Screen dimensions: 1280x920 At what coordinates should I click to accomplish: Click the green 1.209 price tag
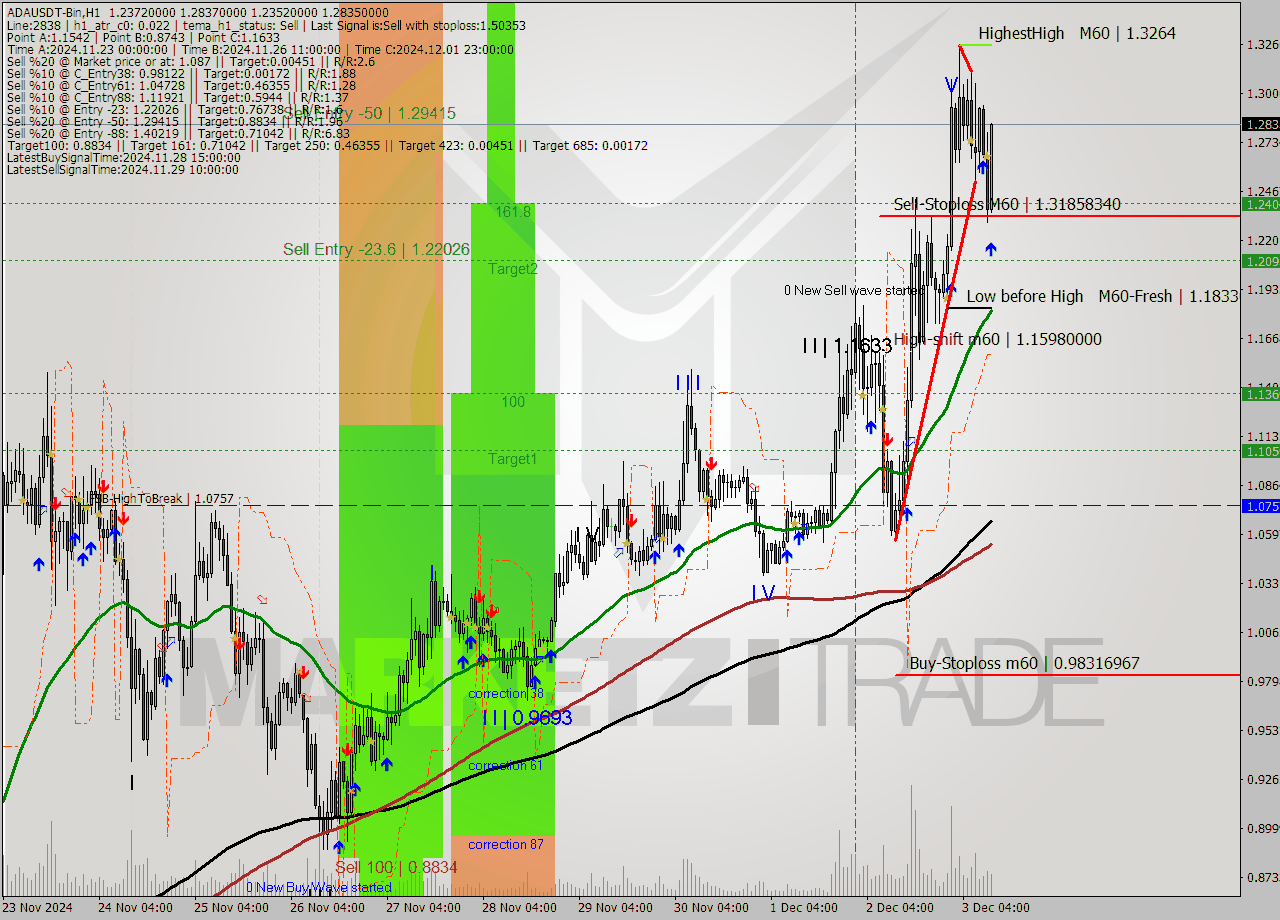click(x=1260, y=261)
